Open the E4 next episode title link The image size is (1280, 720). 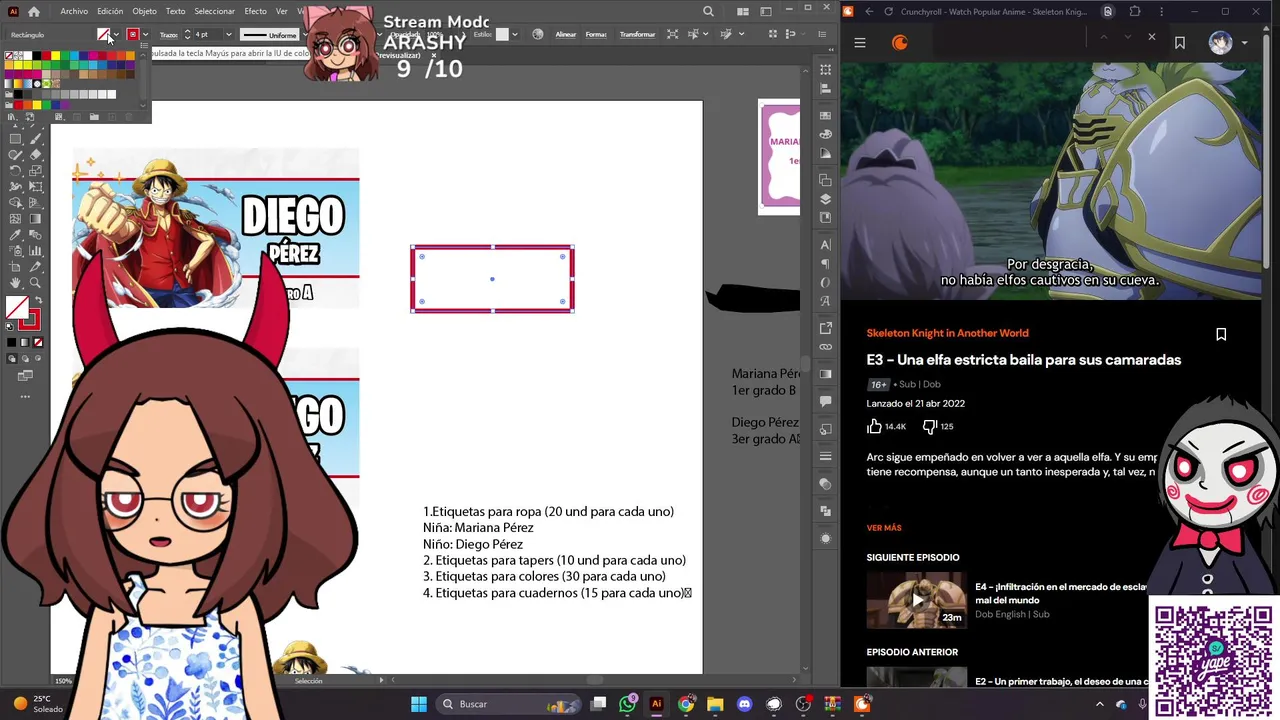click(1060, 593)
